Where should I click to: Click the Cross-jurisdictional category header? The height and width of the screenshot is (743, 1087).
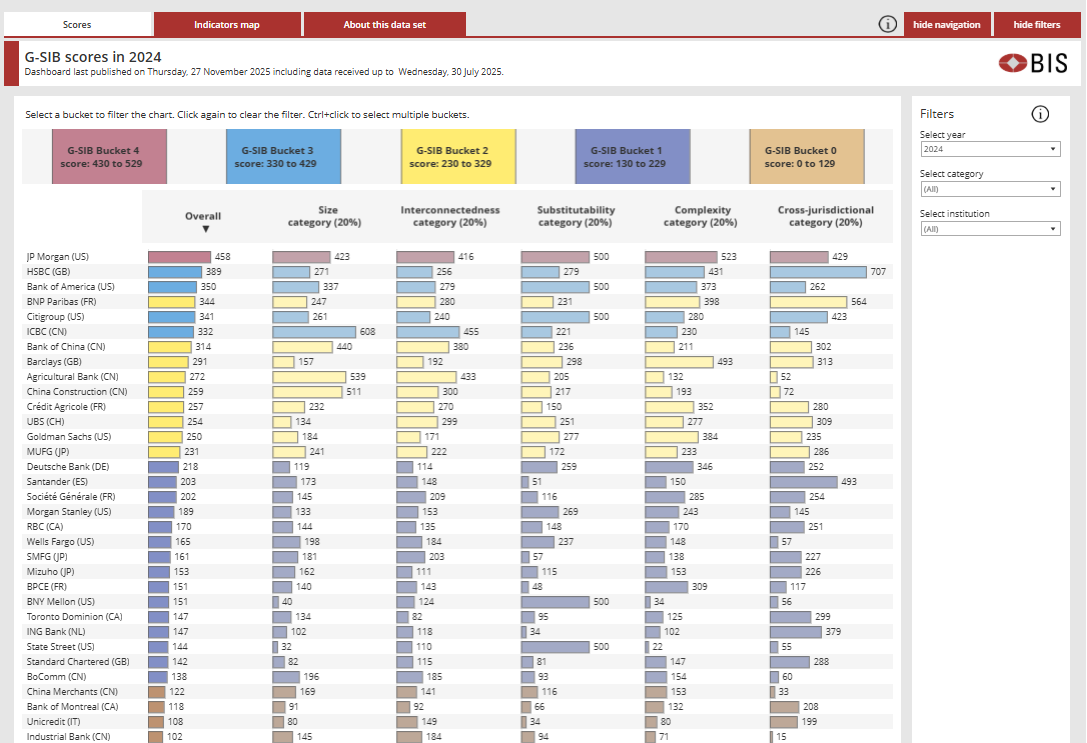(826, 216)
